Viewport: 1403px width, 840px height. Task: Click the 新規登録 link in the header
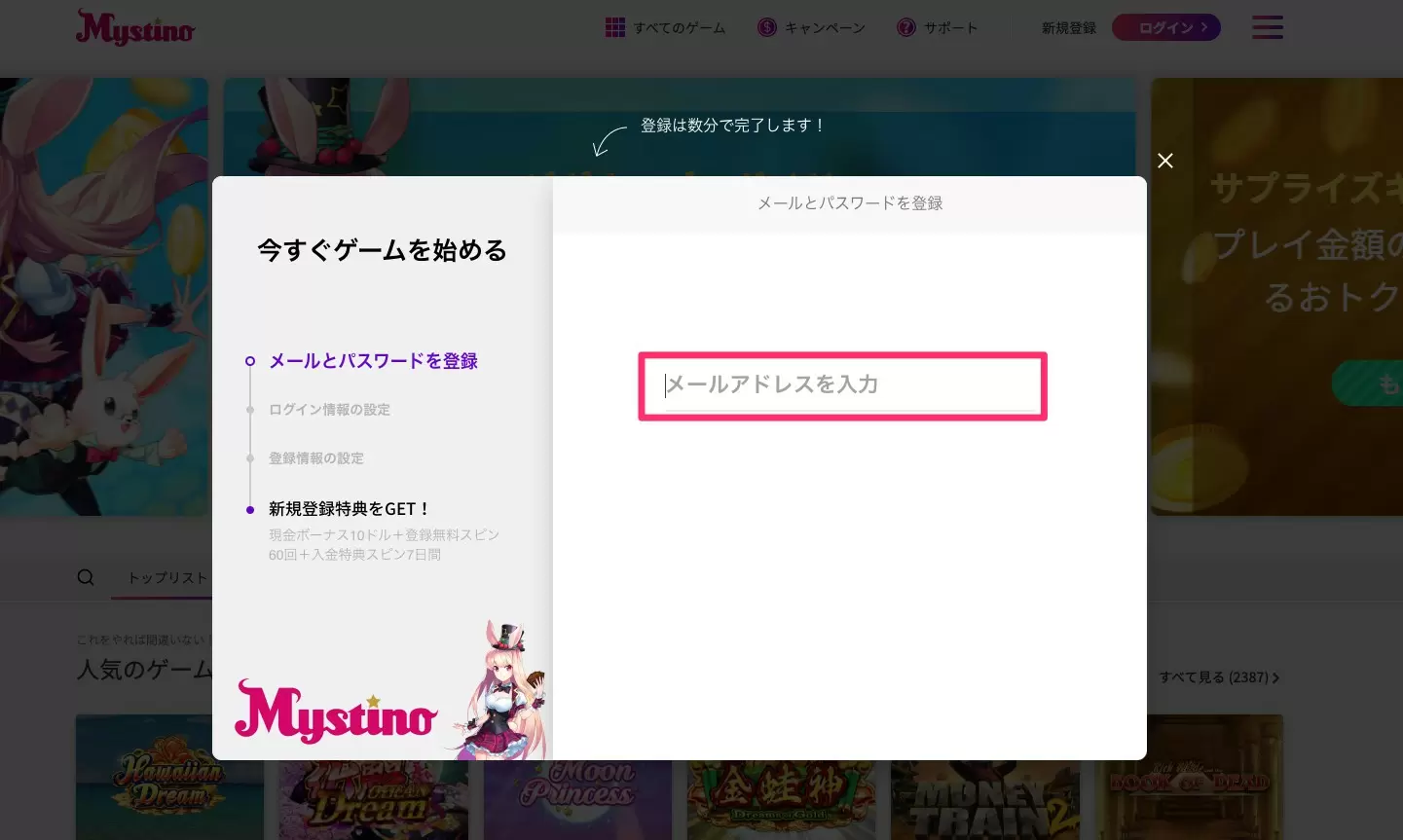(x=1068, y=28)
